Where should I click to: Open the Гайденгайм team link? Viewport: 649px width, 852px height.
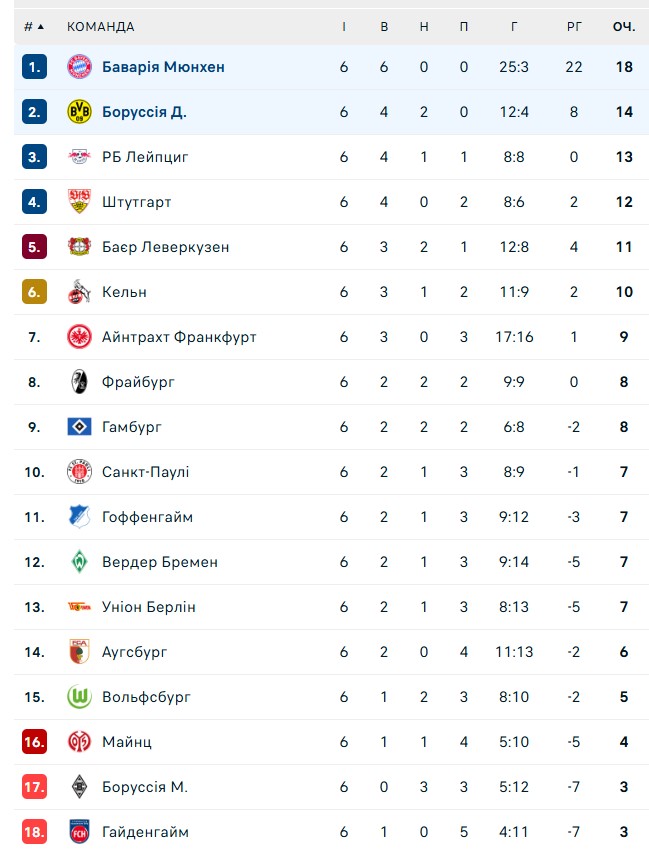[x=145, y=832]
